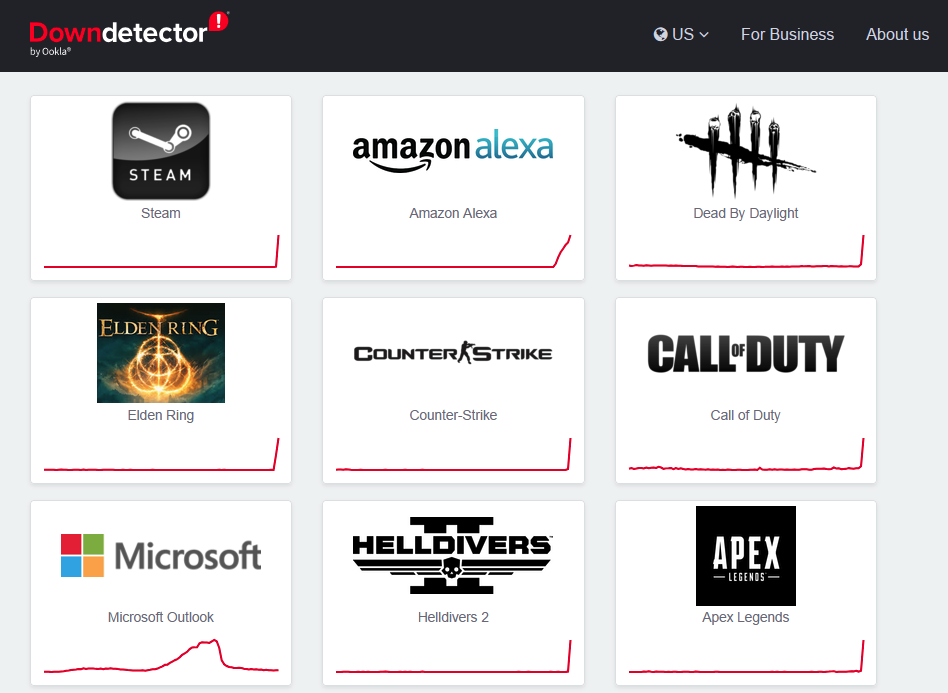Viewport: 948px width, 693px height.
Task: Click the Elden Ring cover image
Action: [161, 353]
